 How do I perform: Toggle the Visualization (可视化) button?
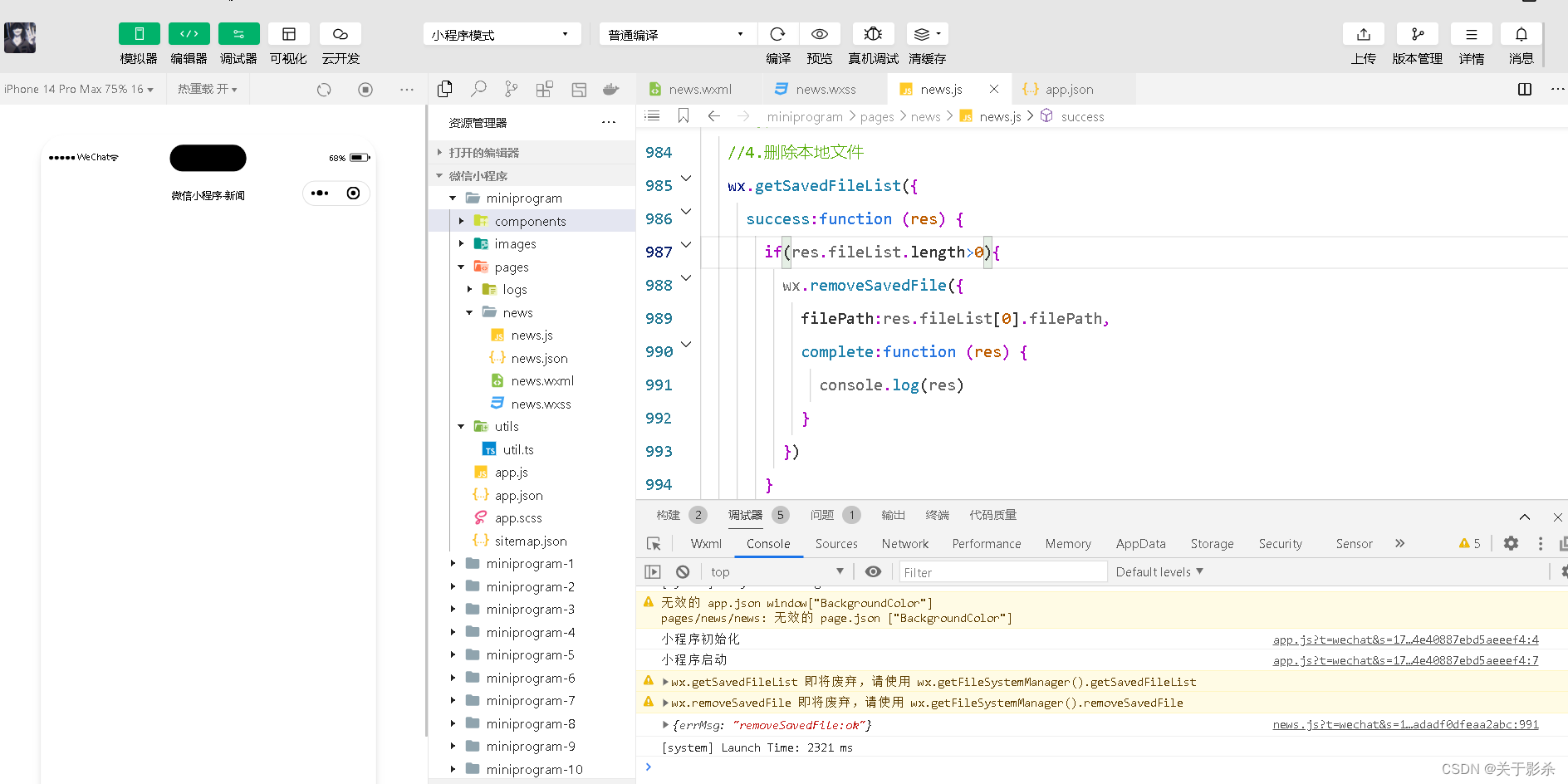(288, 34)
